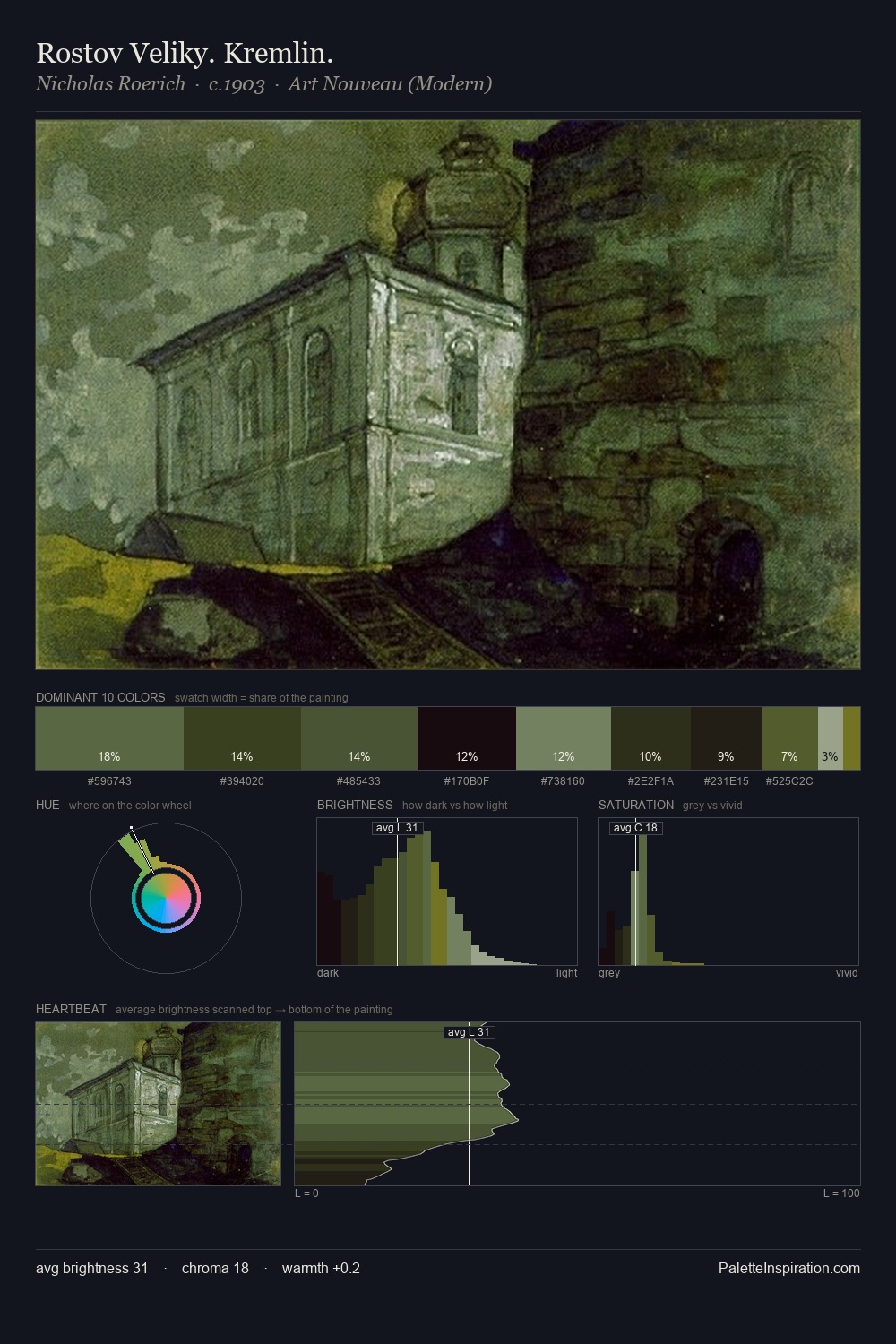Click the 'grey' saturation axis label
Viewport: 896px width, 1344px height.
point(609,973)
